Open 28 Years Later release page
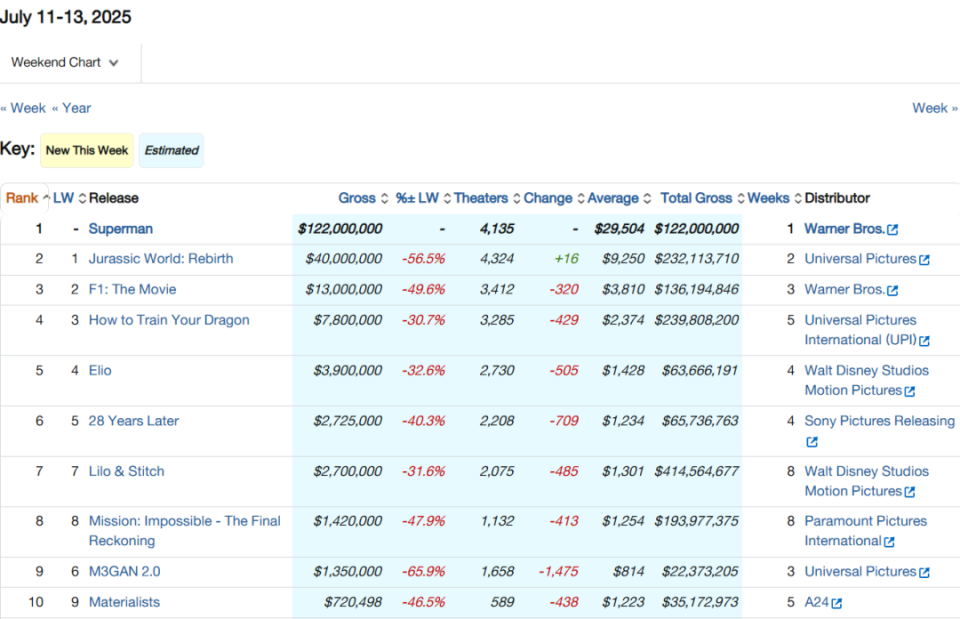Viewport: 960px width, 619px height. click(133, 421)
